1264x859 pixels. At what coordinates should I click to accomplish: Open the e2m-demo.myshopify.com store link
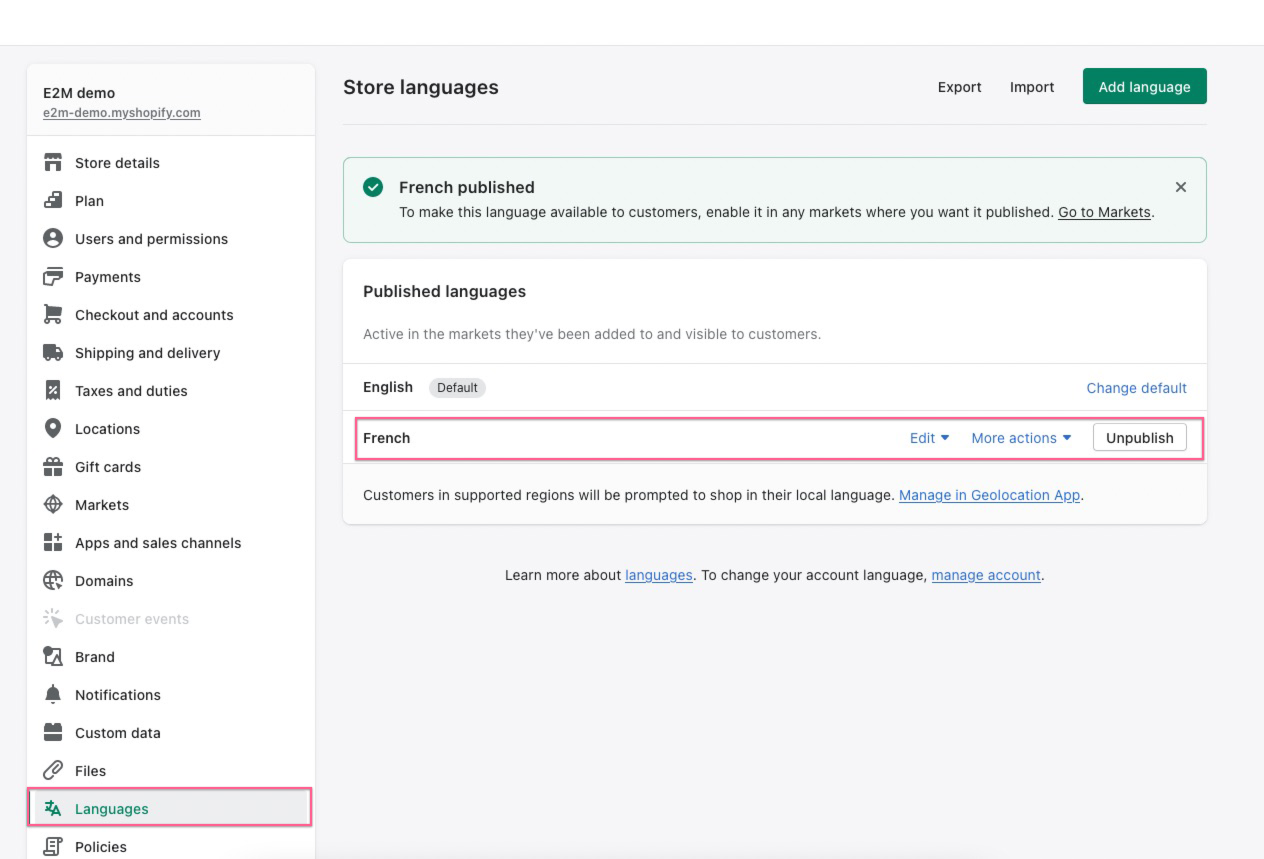pos(121,113)
